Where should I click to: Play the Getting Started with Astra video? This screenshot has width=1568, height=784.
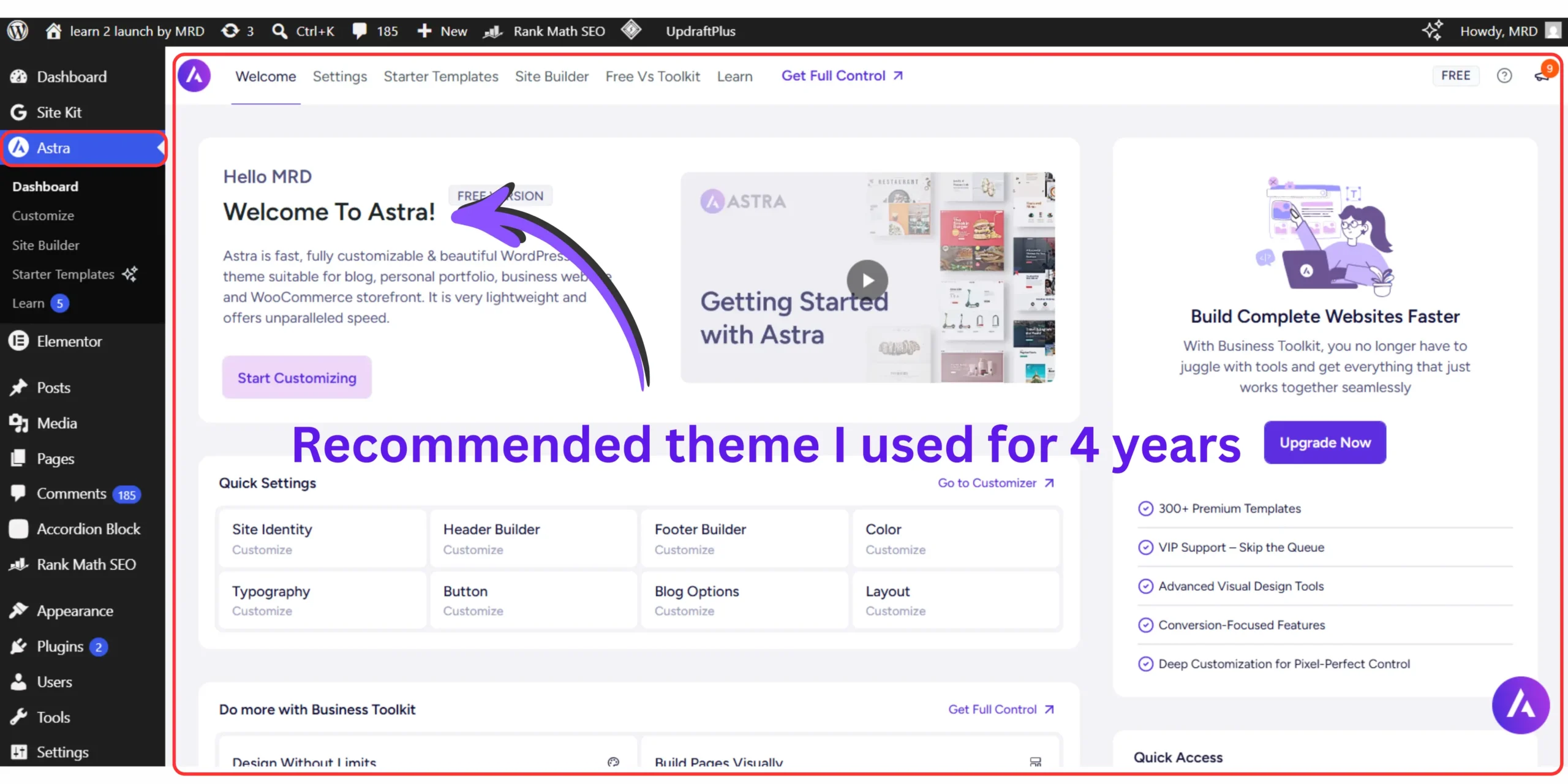(x=867, y=280)
